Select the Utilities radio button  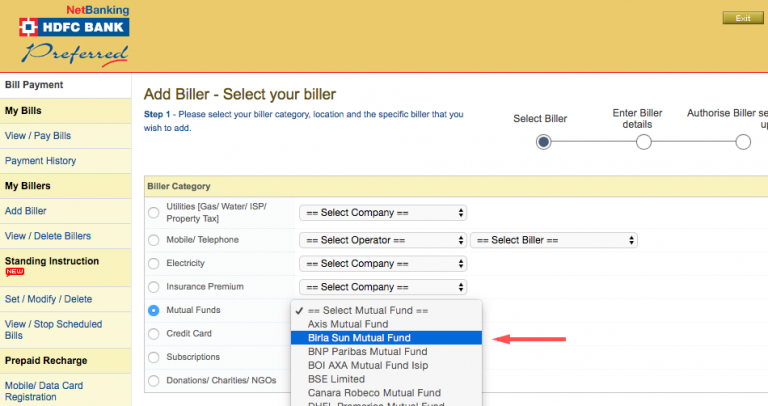(154, 213)
